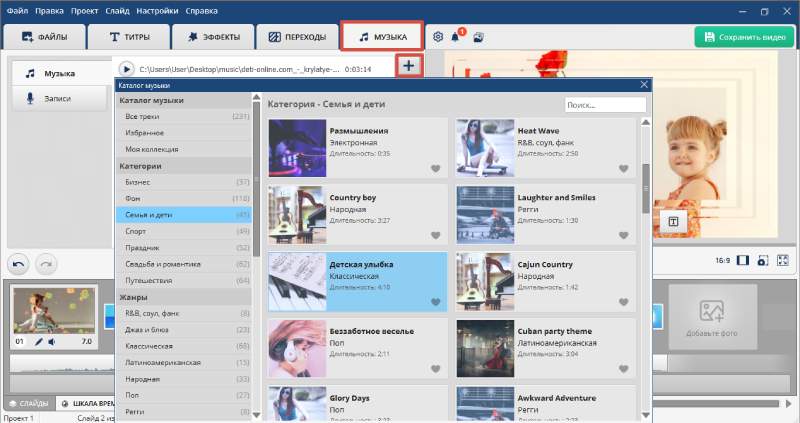Favorite Cuban party theme heart
Viewport: 800px width, 423px height.
(623, 369)
